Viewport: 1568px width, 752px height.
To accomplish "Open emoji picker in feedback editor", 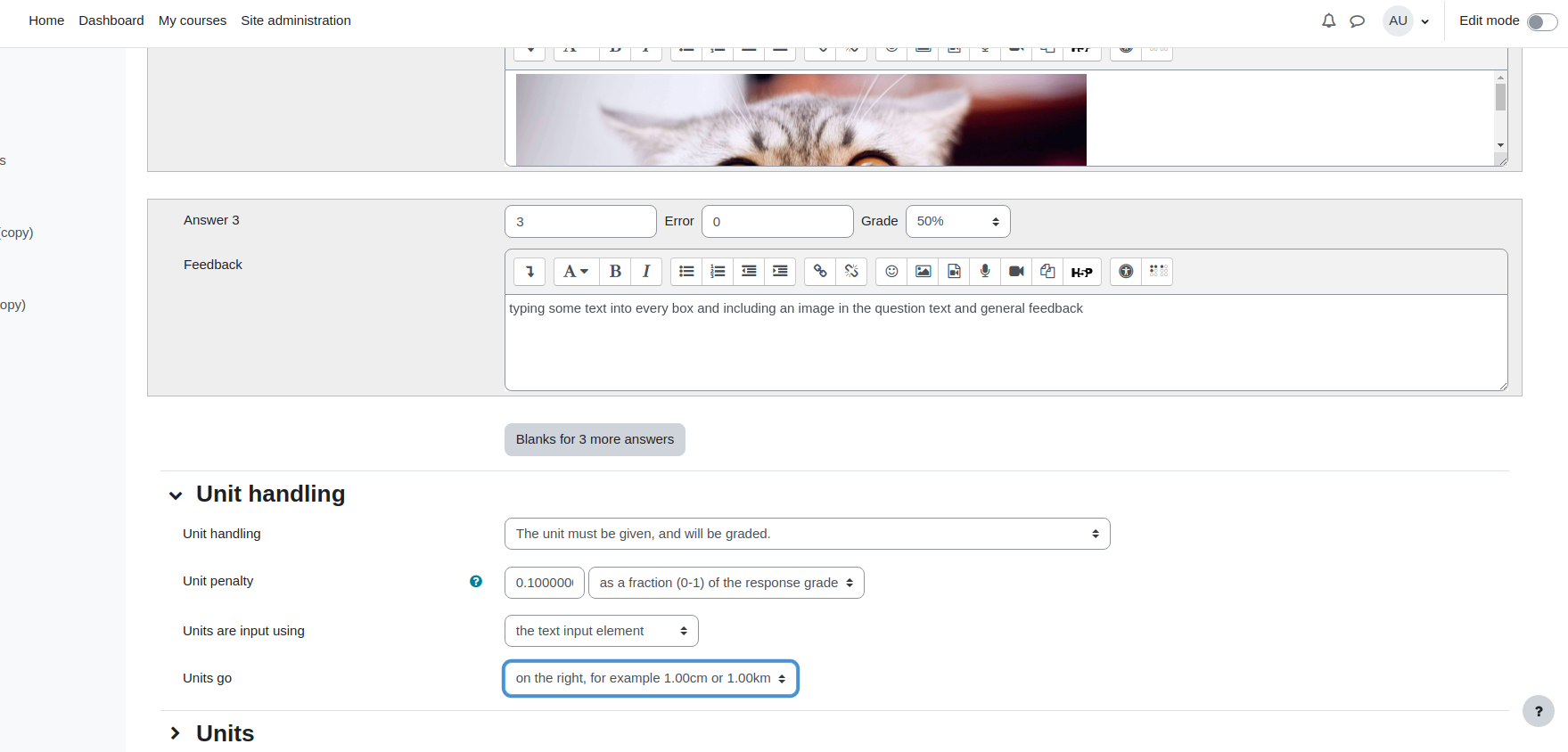I will pyautogui.click(x=891, y=272).
